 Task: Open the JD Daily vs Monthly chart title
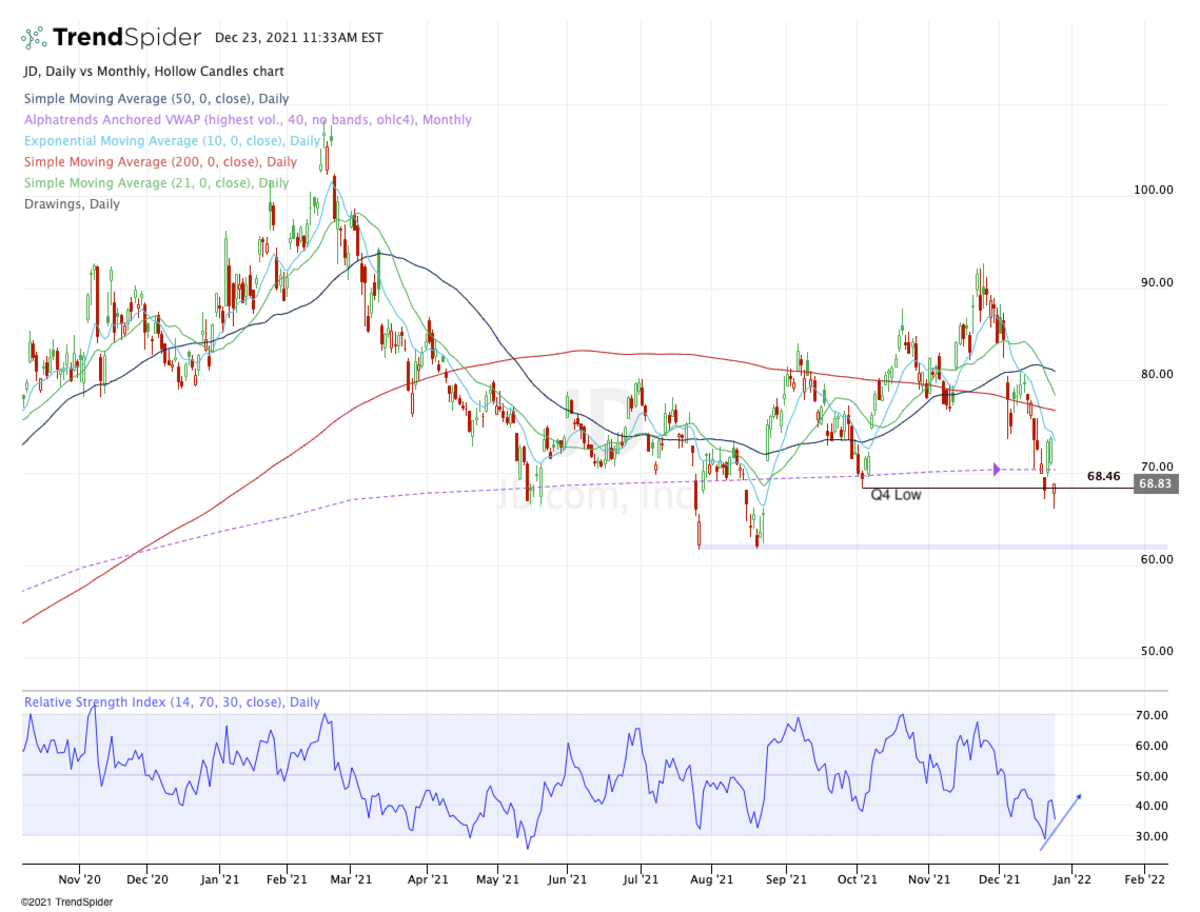(x=152, y=72)
